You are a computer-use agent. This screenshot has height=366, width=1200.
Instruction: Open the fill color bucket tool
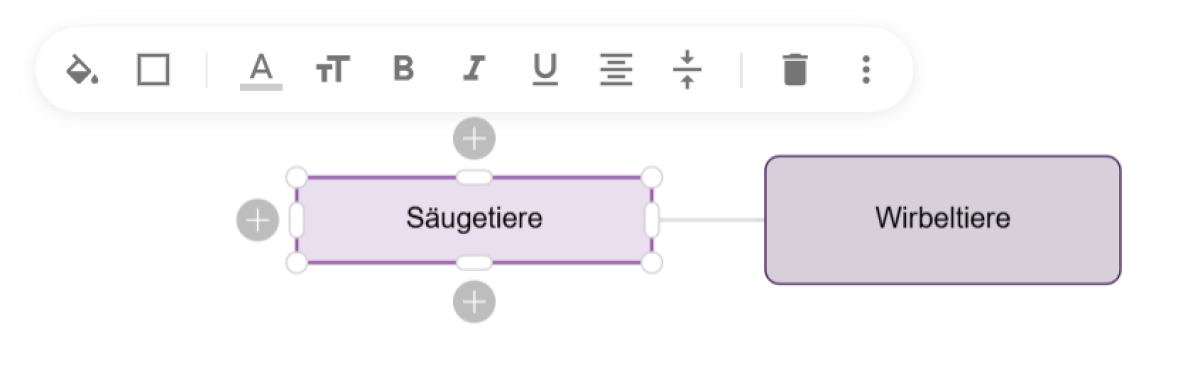(82, 70)
